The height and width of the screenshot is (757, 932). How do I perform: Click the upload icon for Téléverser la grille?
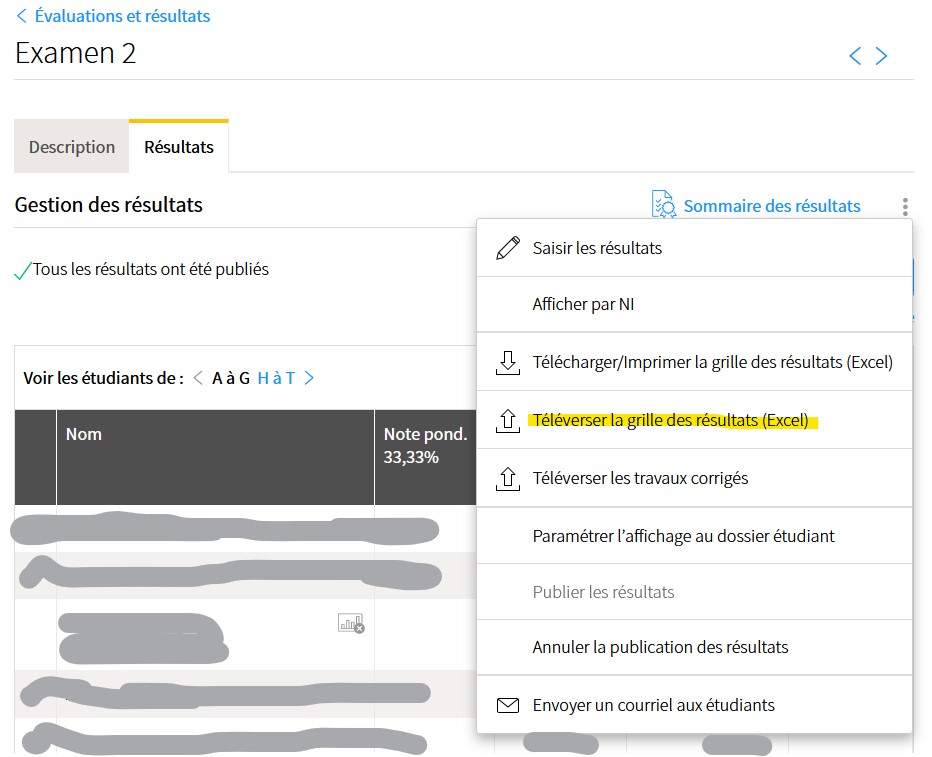[508, 420]
